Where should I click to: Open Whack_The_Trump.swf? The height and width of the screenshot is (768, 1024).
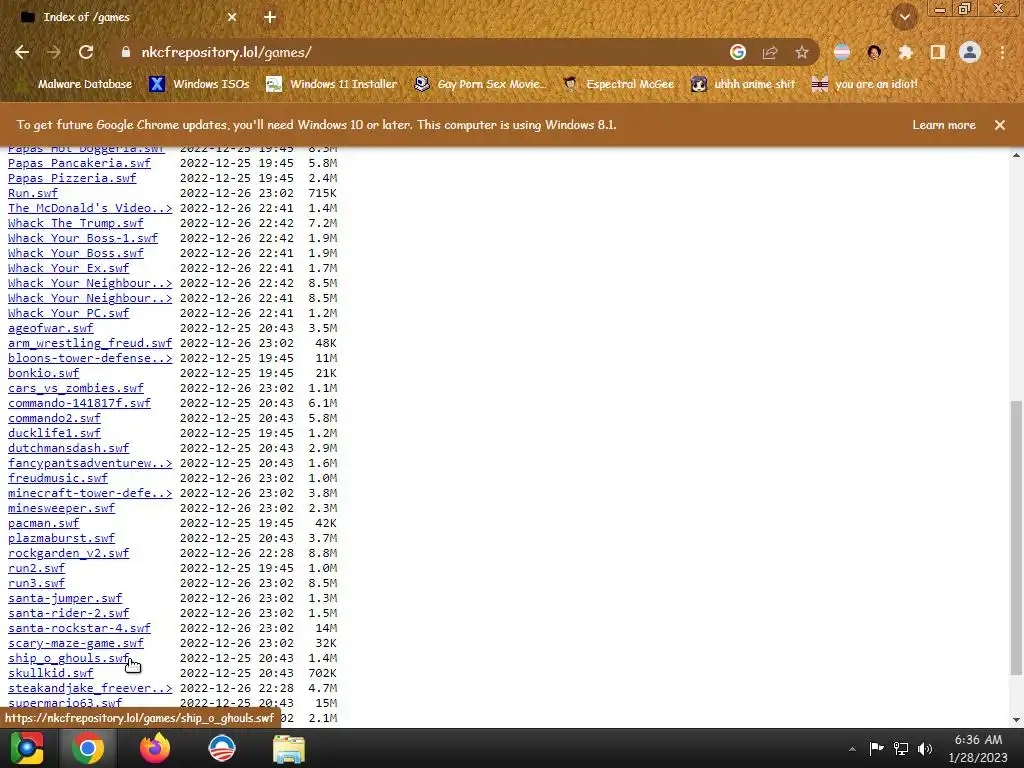[76, 223]
